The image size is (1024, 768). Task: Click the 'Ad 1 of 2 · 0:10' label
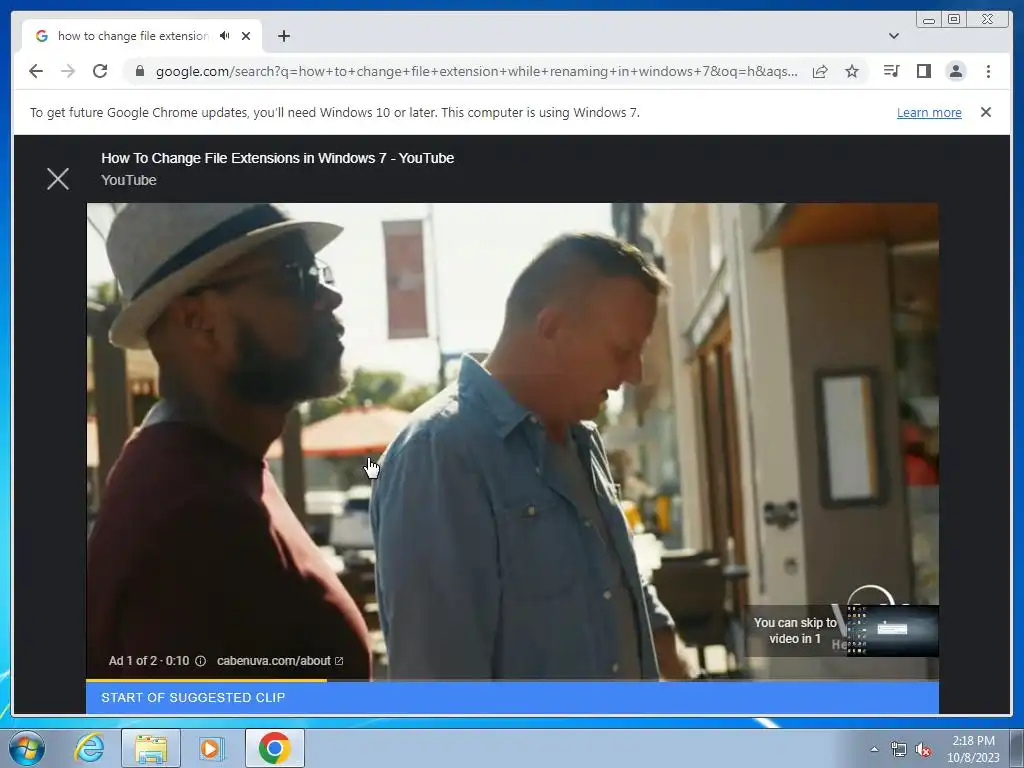pyautogui.click(x=149, y=661)
